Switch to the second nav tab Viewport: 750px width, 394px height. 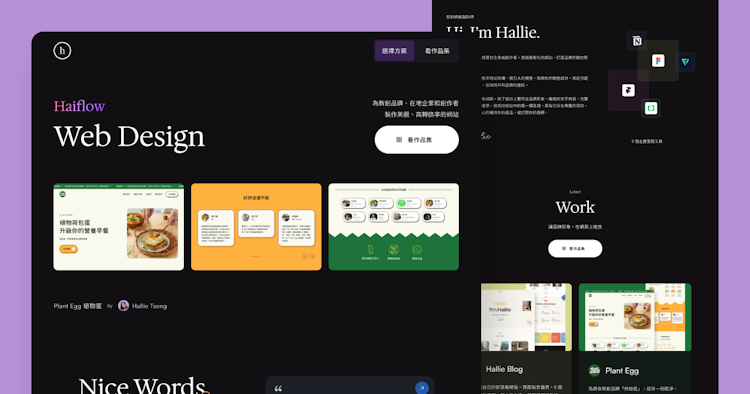tap(437, 51)
